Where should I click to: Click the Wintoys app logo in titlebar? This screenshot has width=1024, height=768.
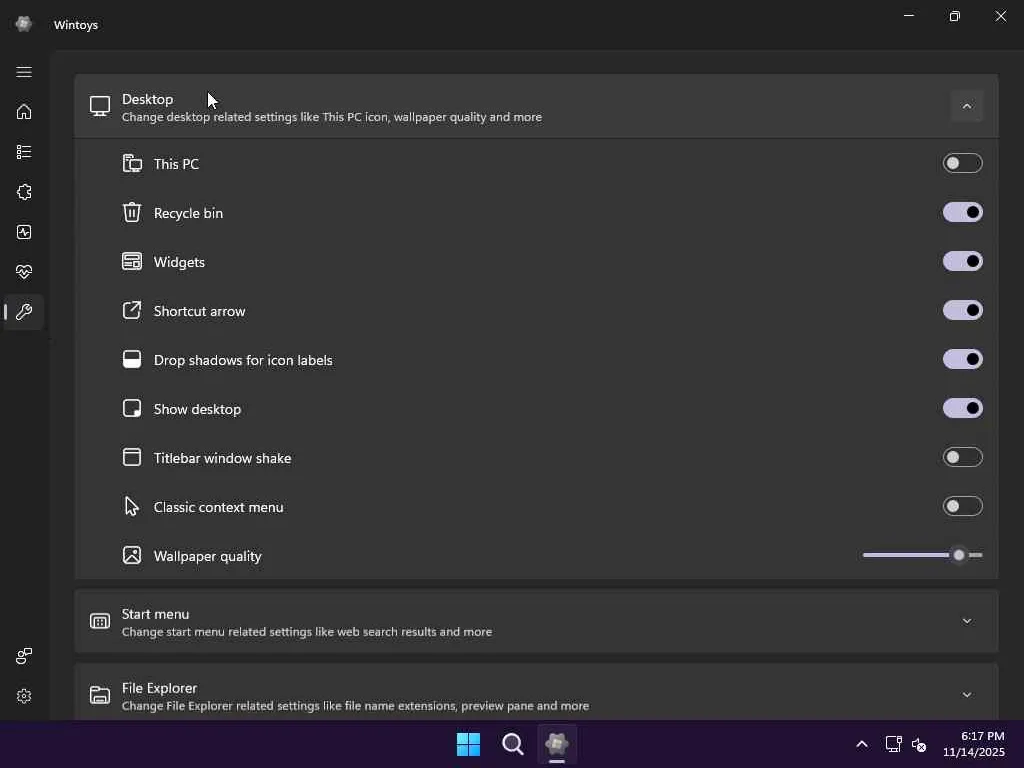point(24,24)
